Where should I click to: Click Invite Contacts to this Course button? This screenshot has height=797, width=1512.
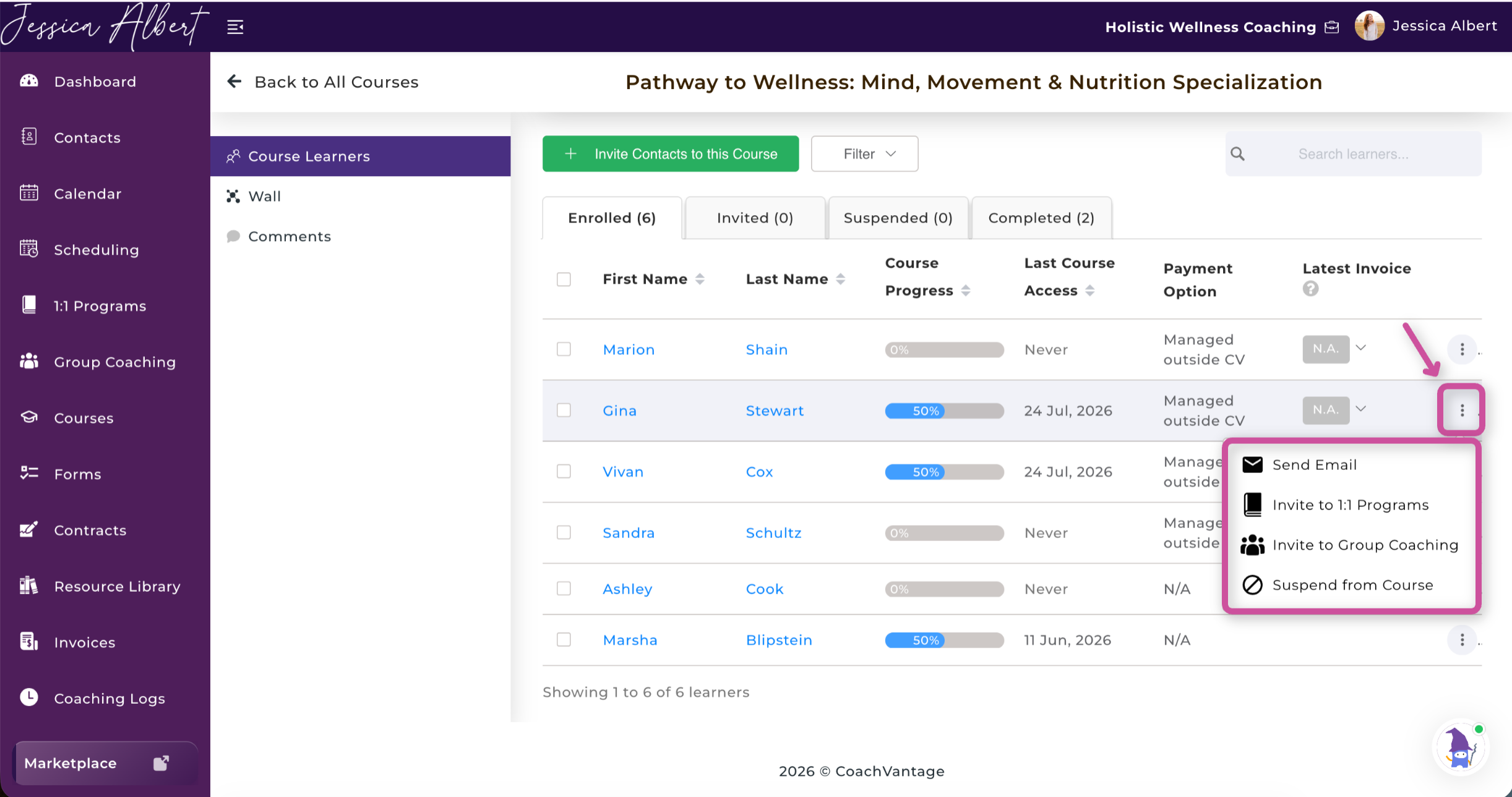[x=671, y=154]
